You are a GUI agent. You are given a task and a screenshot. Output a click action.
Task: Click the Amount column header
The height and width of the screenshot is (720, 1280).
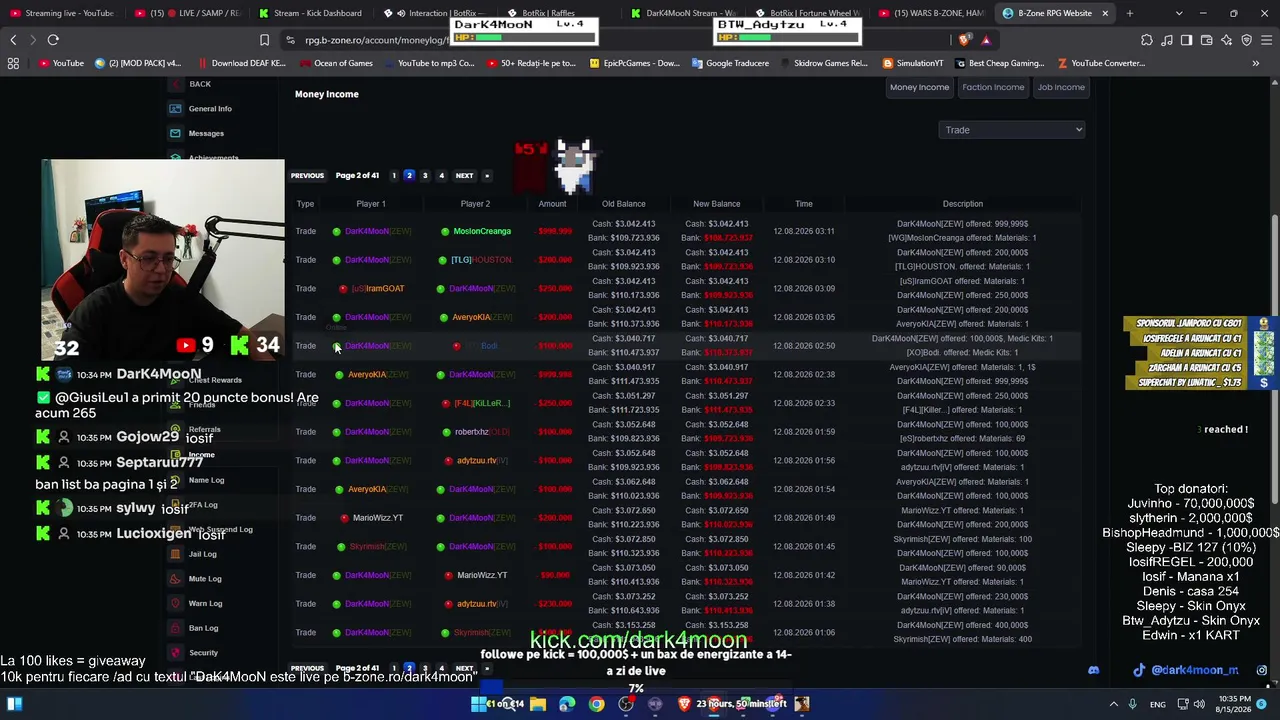point(552,204)
